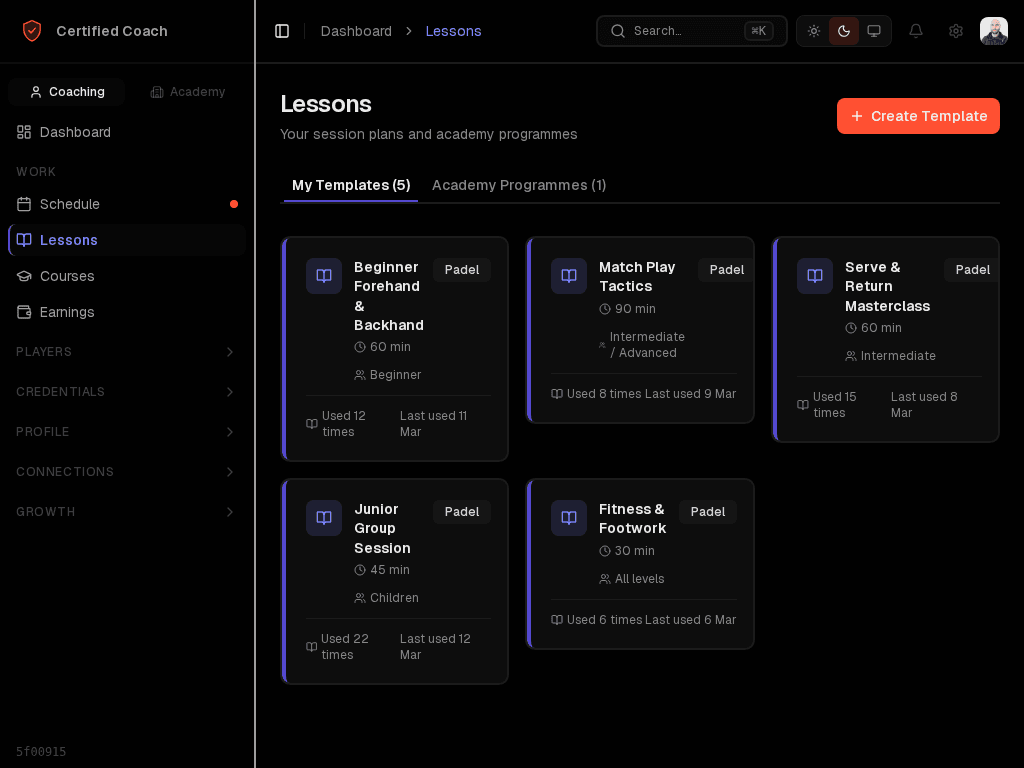This screenshot has height=768, width=1024.
Task: Click the user avatar photo
Action: coord(993,31)
